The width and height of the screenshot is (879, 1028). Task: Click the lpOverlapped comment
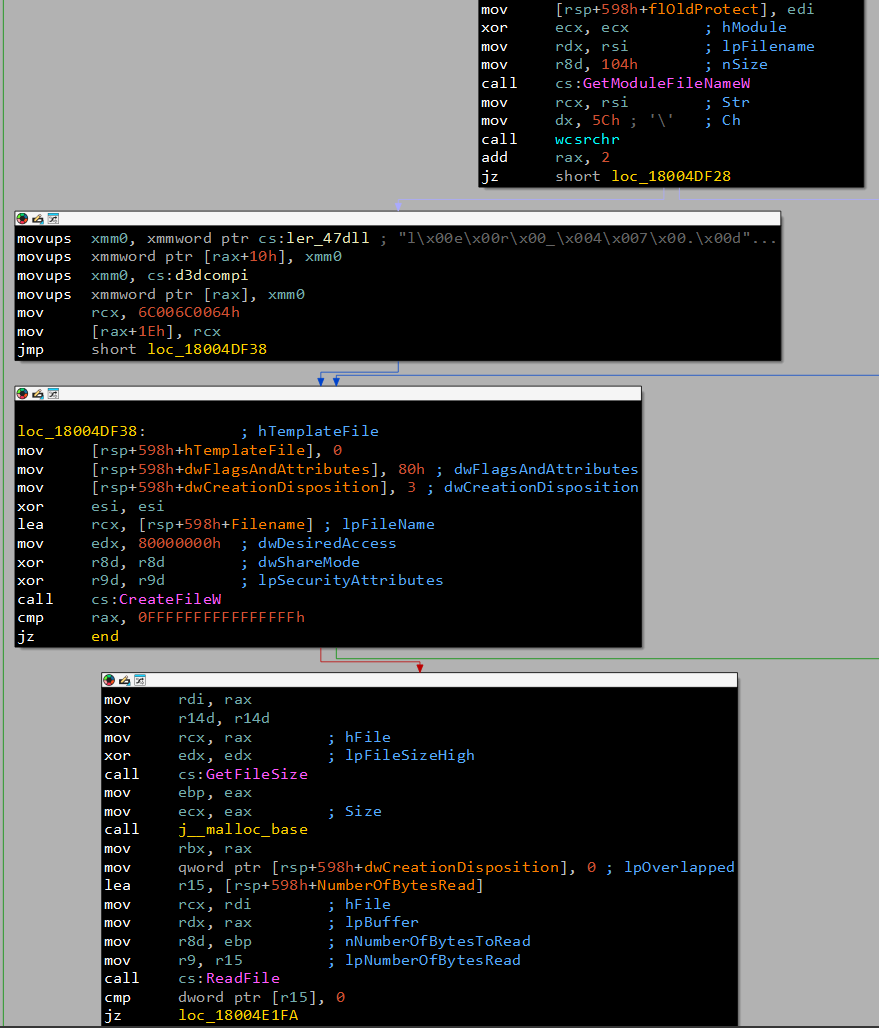click(x=679, y=867)
